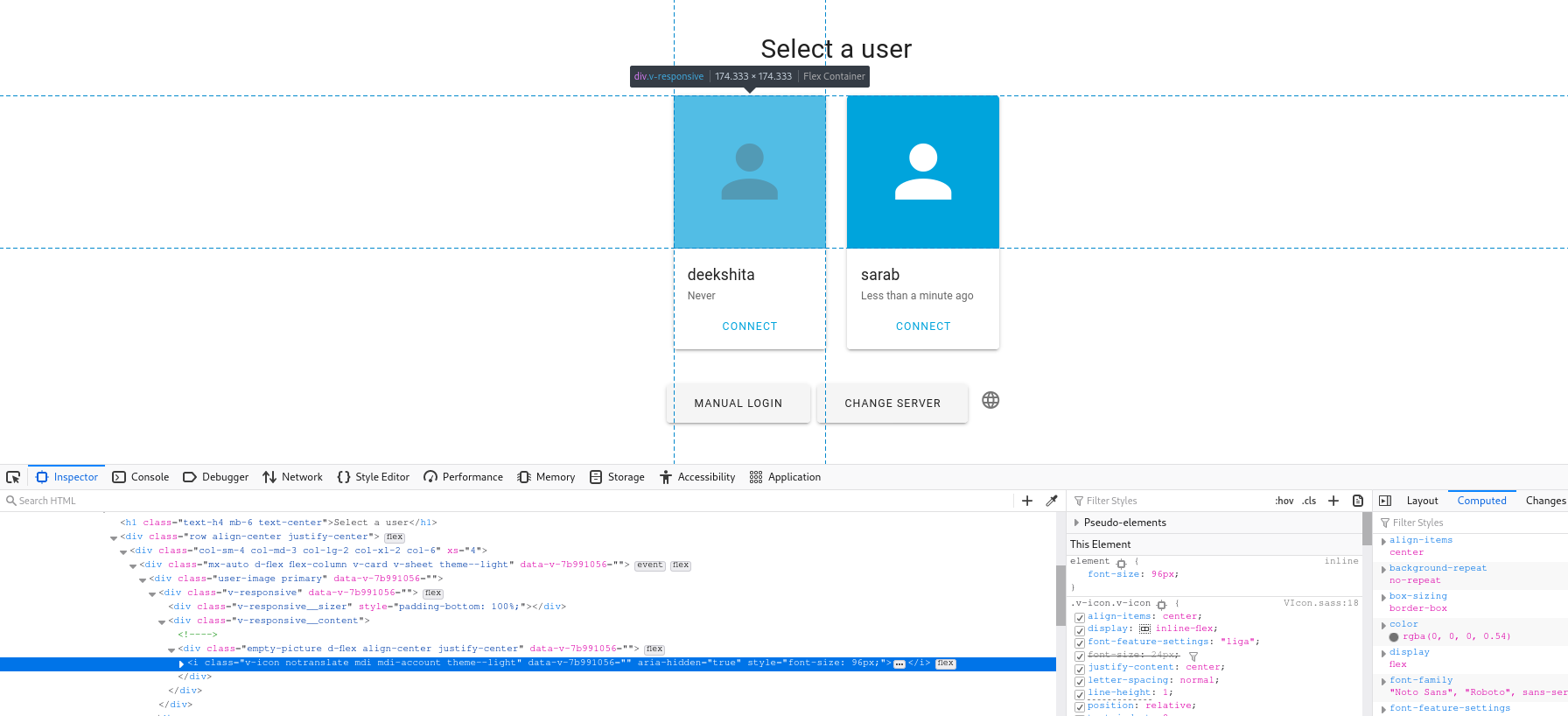
Task: Click the language globe icon
Action: [990, 400]
